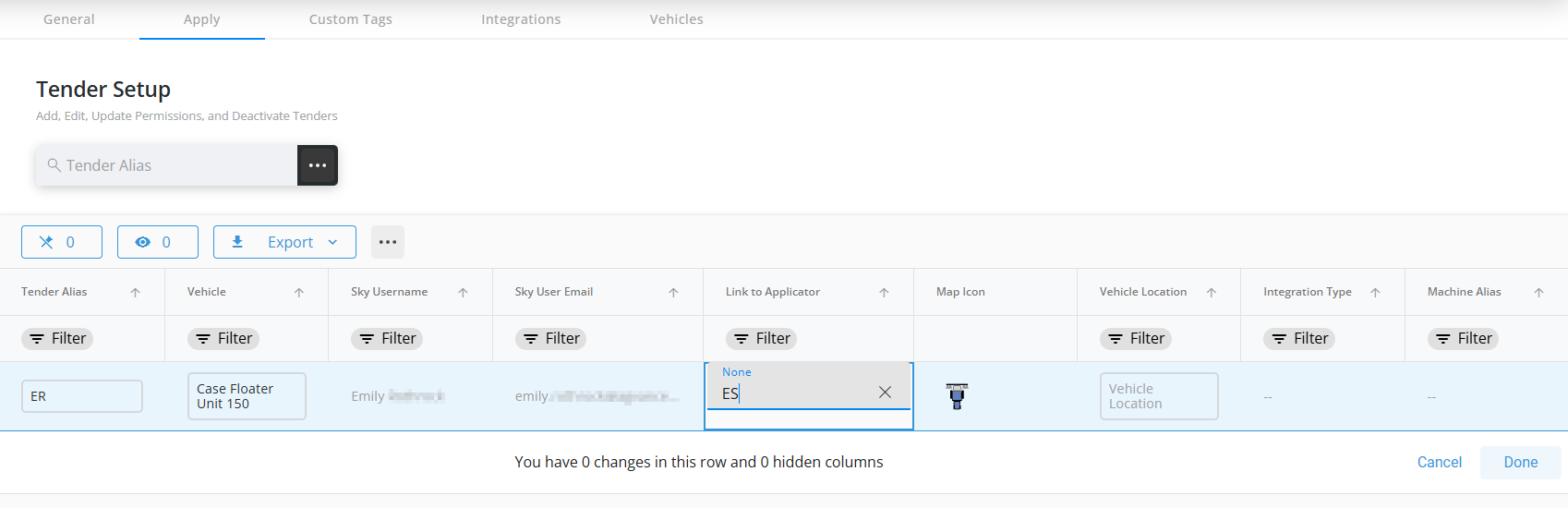Click the Vehicle Location input box
1568x508 pixels.
tap(1158, 396)
